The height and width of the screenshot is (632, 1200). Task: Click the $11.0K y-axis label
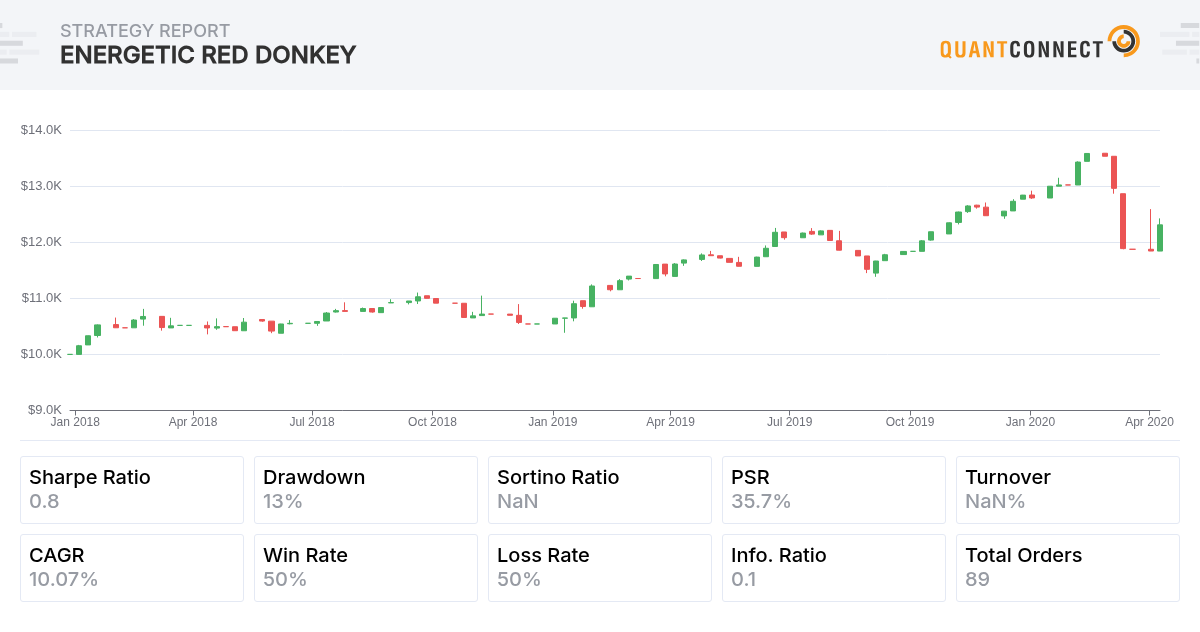[41, 298]
